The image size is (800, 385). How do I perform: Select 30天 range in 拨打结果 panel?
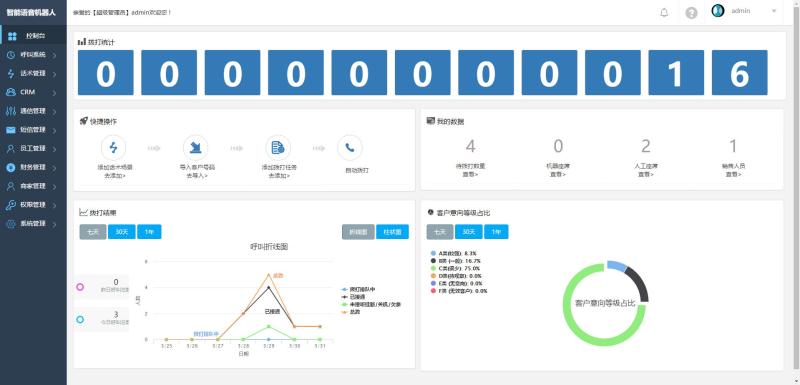coord(121,232)
